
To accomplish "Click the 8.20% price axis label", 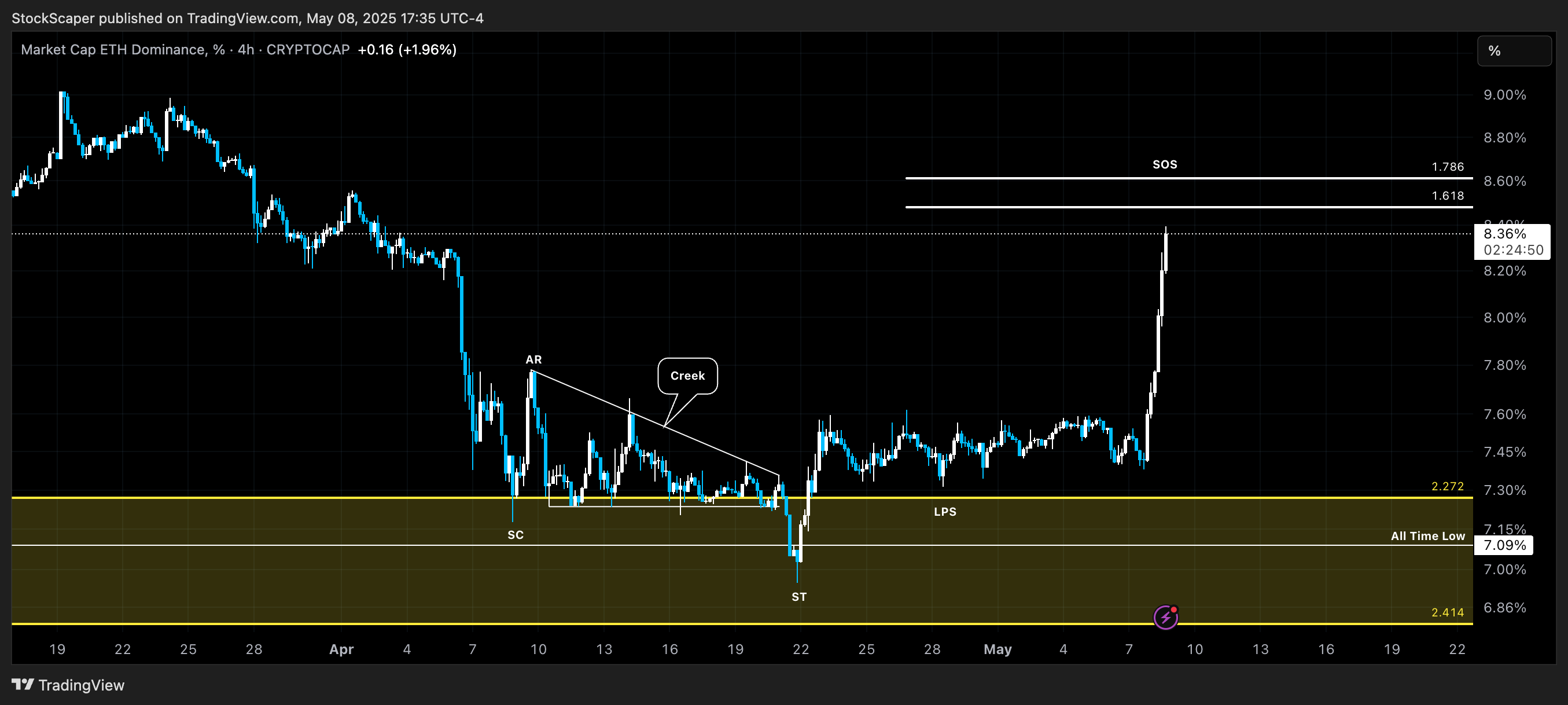I will point(1505,271).
